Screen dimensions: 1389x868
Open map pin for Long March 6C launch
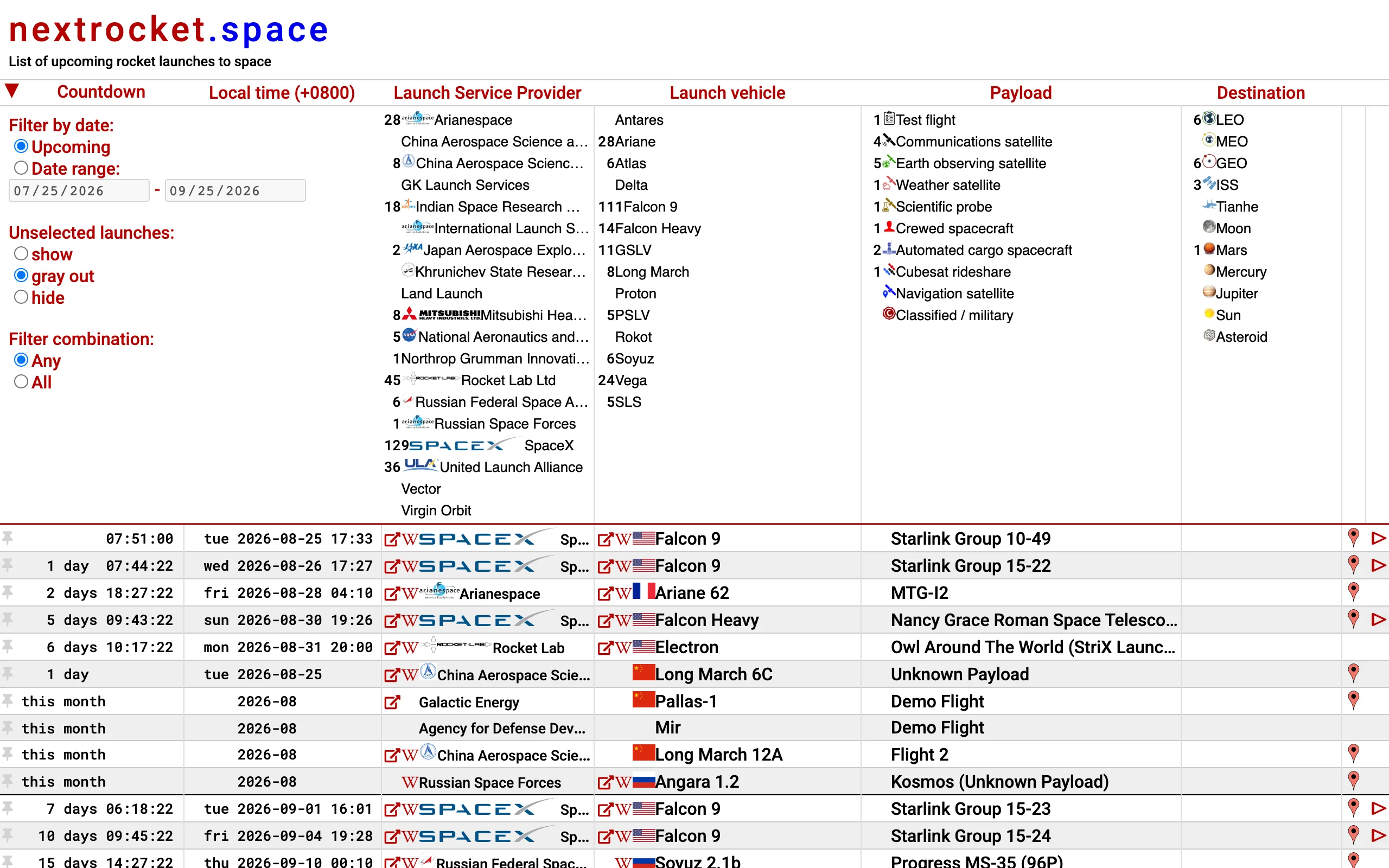[x=1353, y=673]
